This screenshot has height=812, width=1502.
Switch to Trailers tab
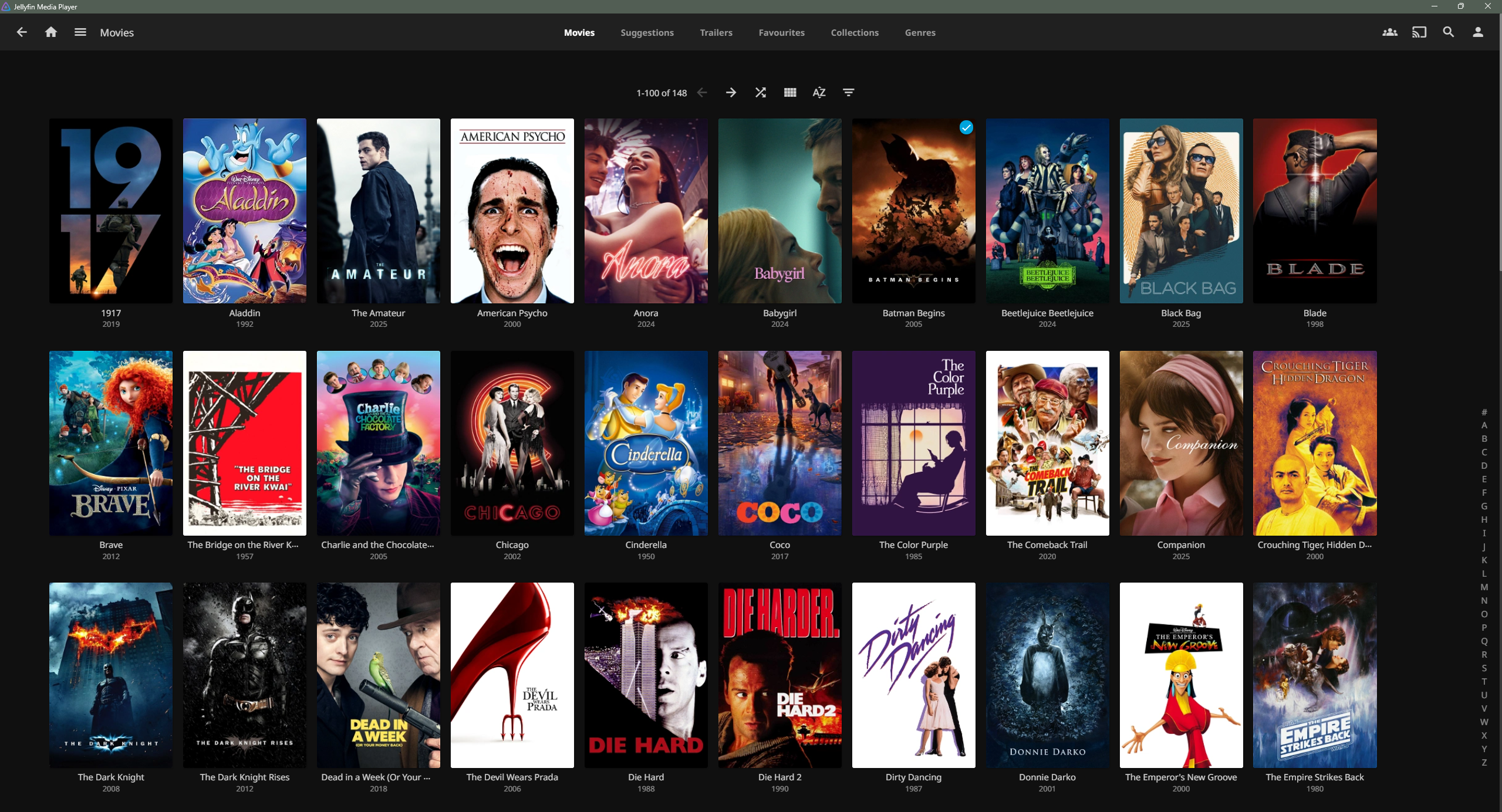point(715,32)
